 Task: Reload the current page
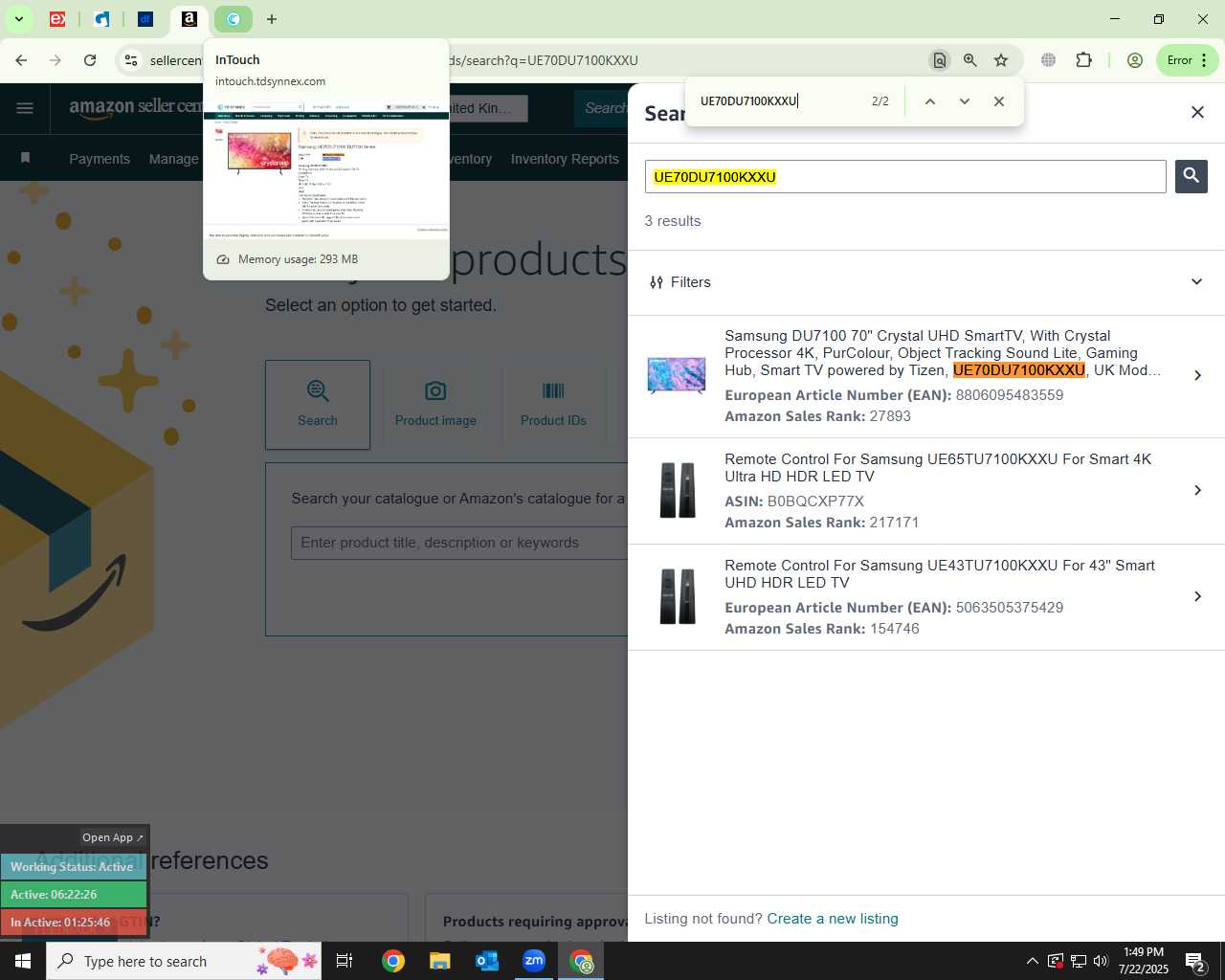tap(90, 60)
